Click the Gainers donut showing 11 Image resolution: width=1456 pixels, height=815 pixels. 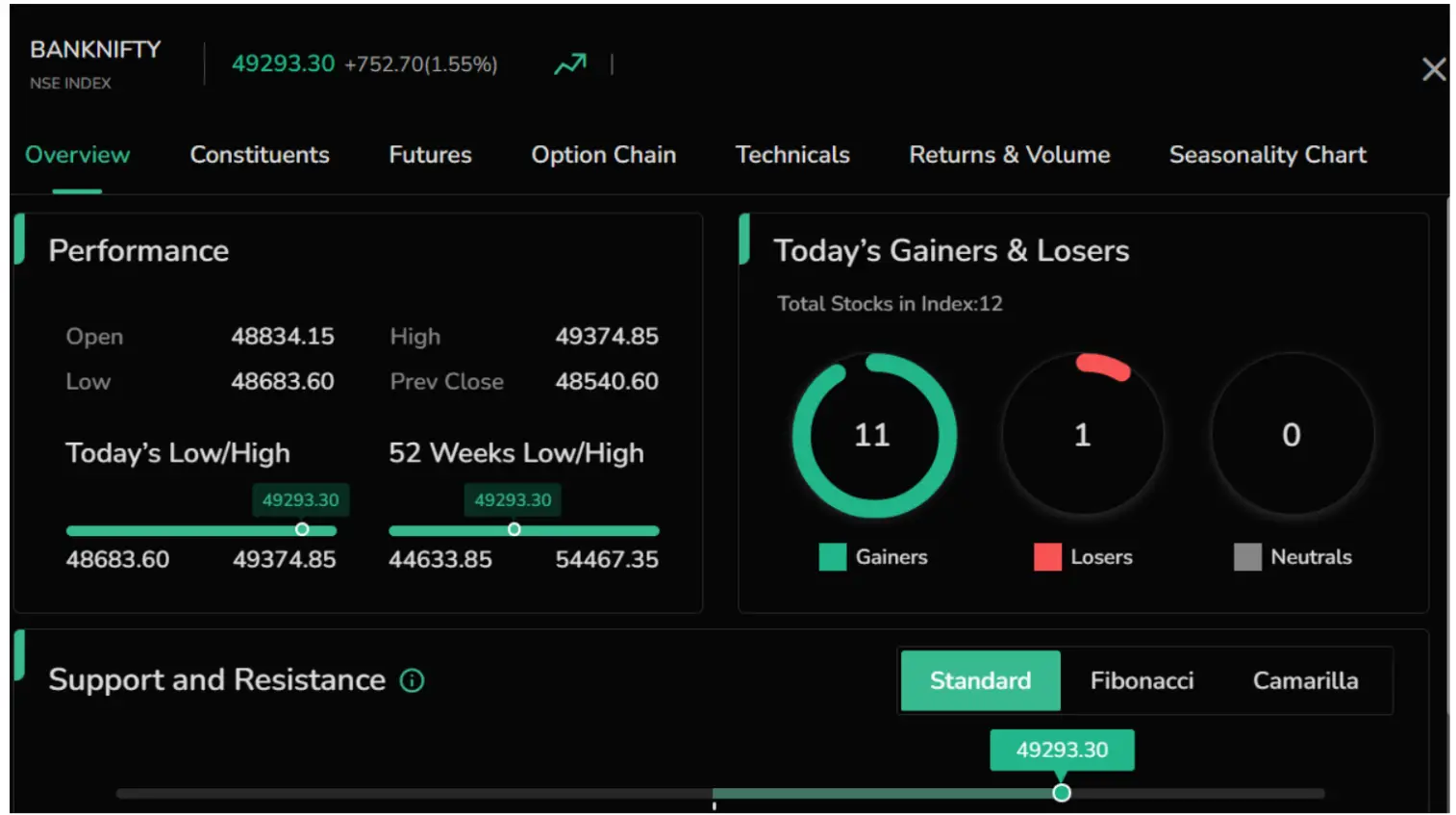pos(873,435)
